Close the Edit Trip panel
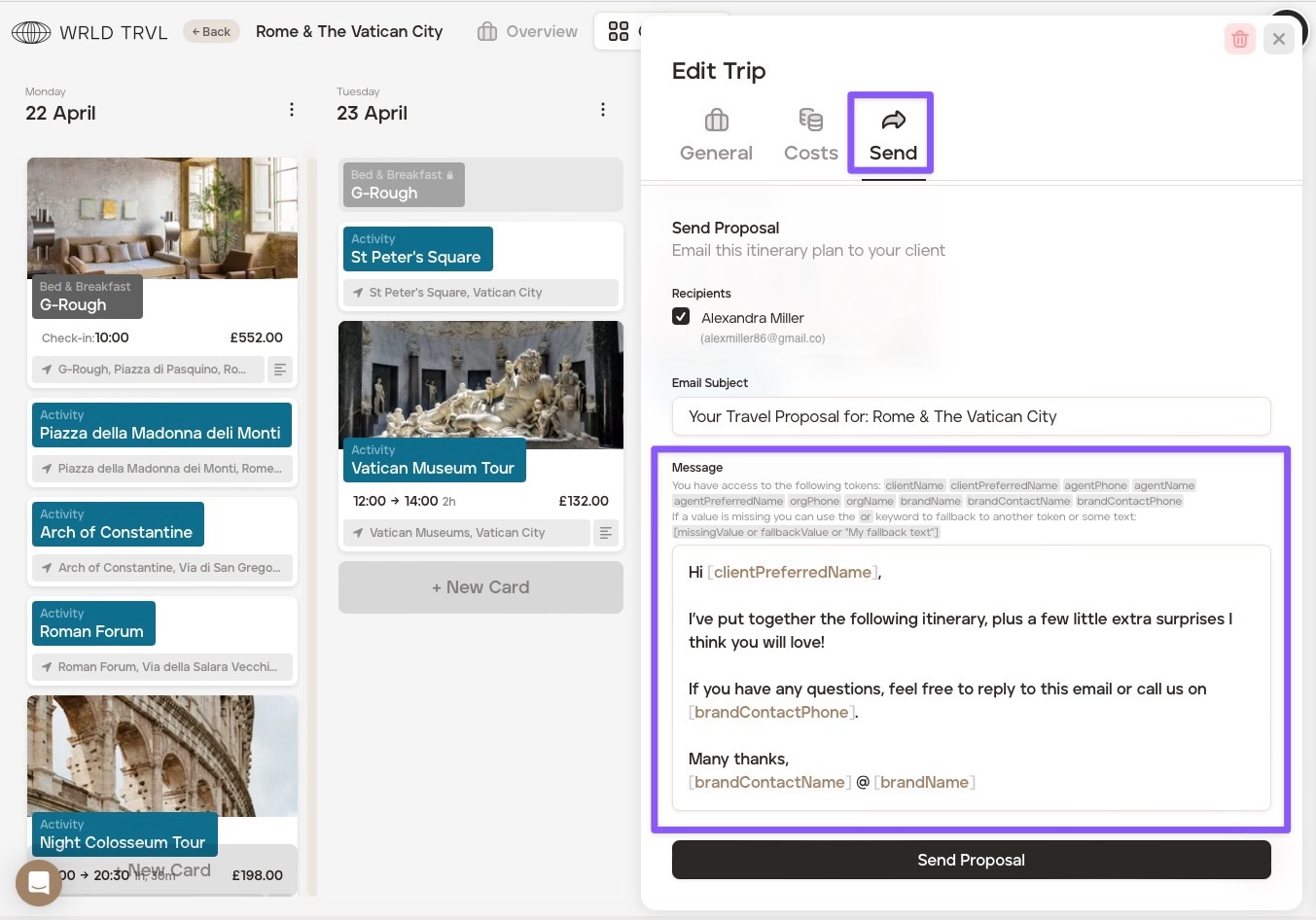Screen dimensions: 1316x920 [1279, 39]
